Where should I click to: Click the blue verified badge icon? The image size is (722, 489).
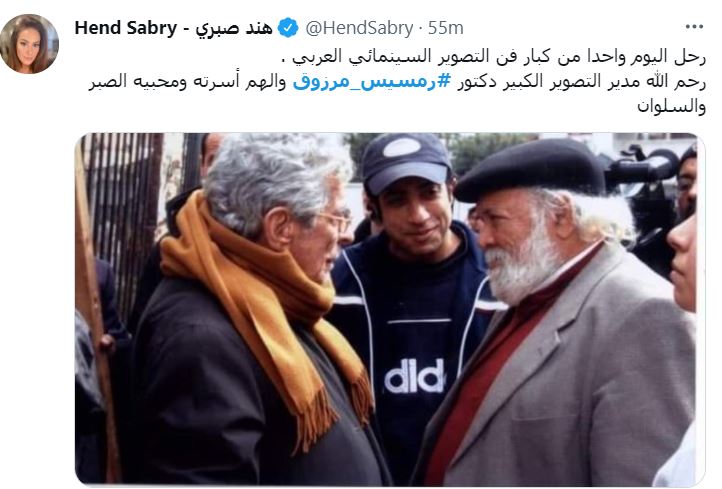(x=288, y=28)
